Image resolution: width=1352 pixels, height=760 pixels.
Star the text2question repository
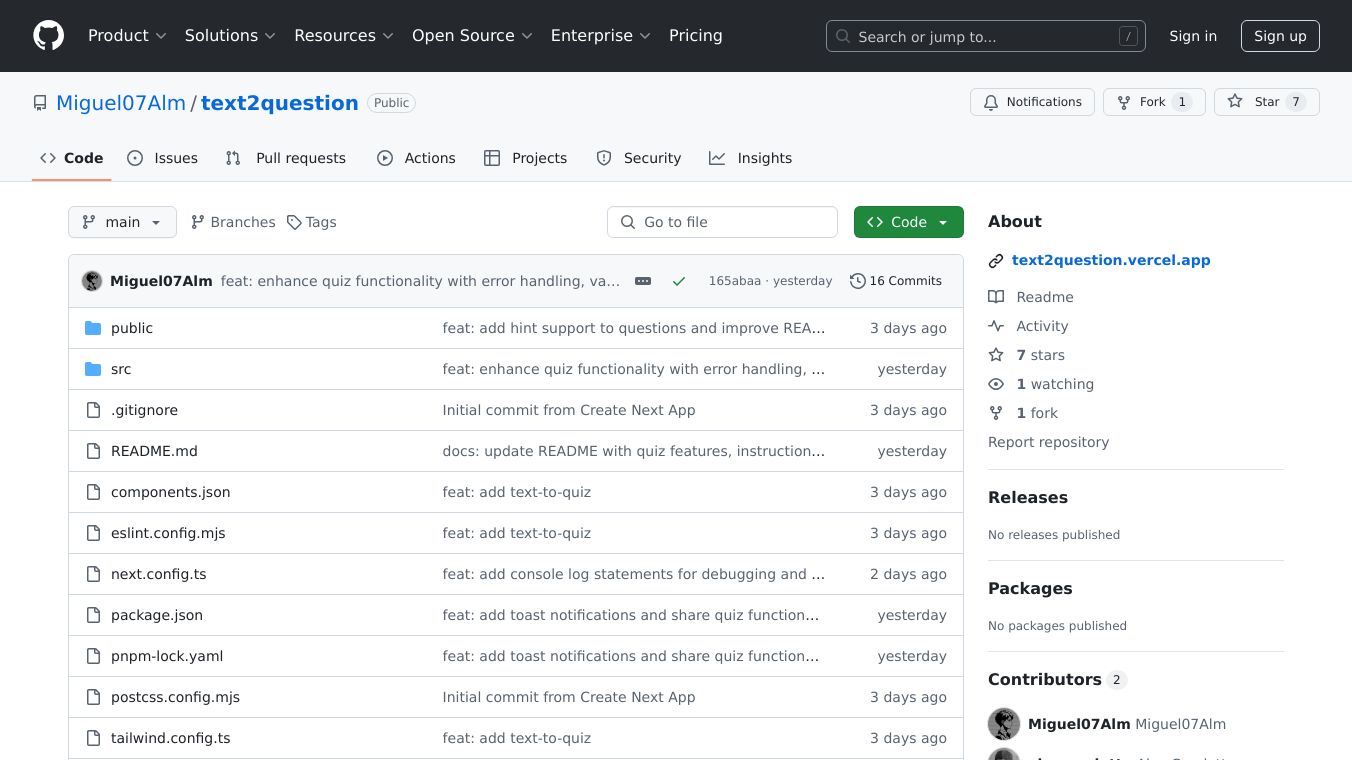[x=1255, y=102]
